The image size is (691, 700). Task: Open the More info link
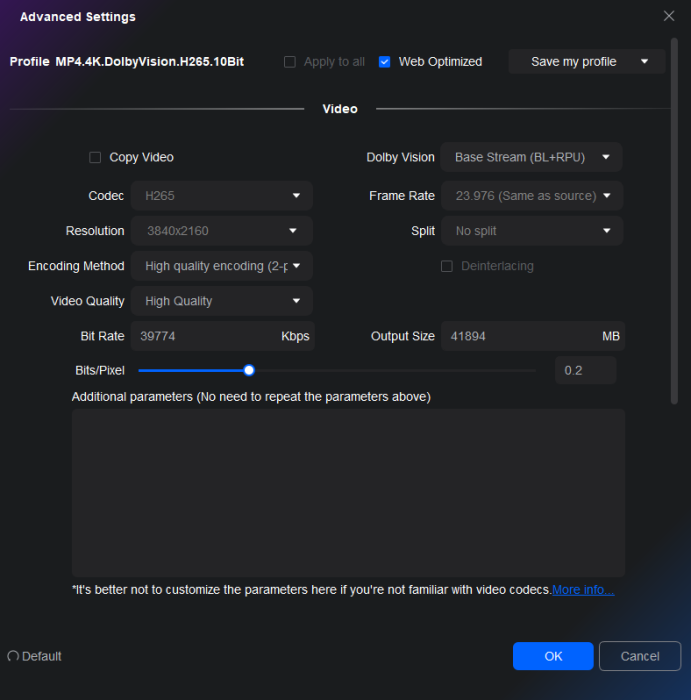(583, 590)
